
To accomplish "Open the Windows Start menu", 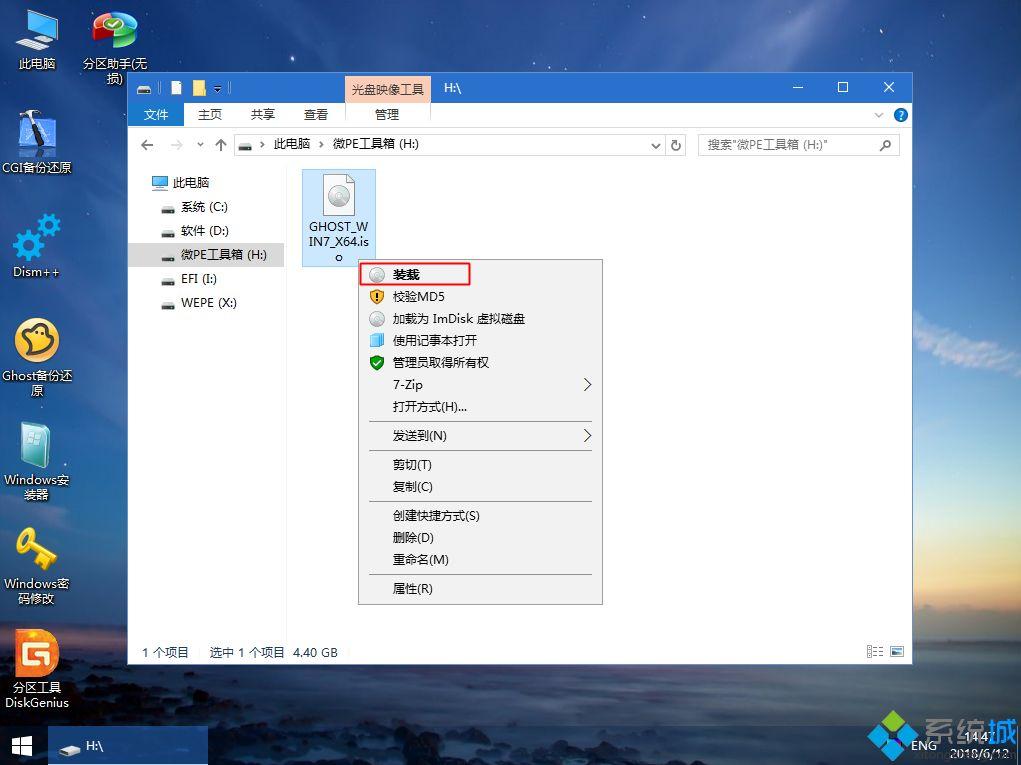I will (20, 745).
